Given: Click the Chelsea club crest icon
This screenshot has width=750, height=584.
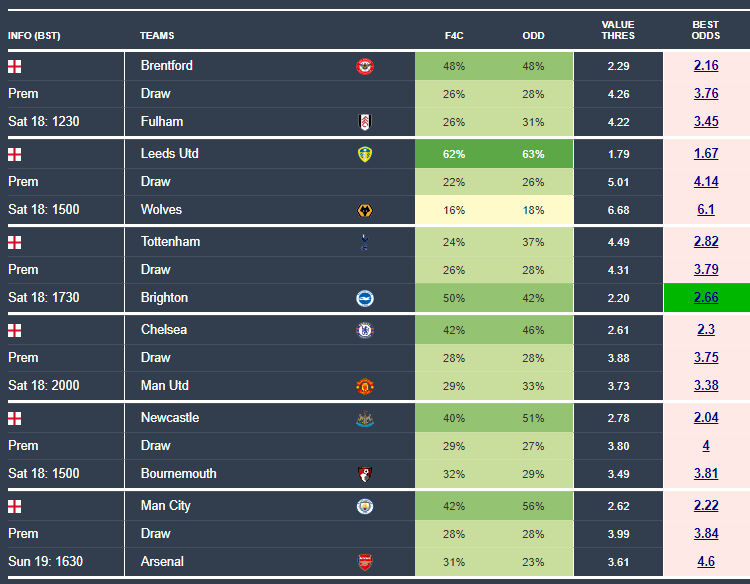Looking at the screenshot, I should [365, 330].
